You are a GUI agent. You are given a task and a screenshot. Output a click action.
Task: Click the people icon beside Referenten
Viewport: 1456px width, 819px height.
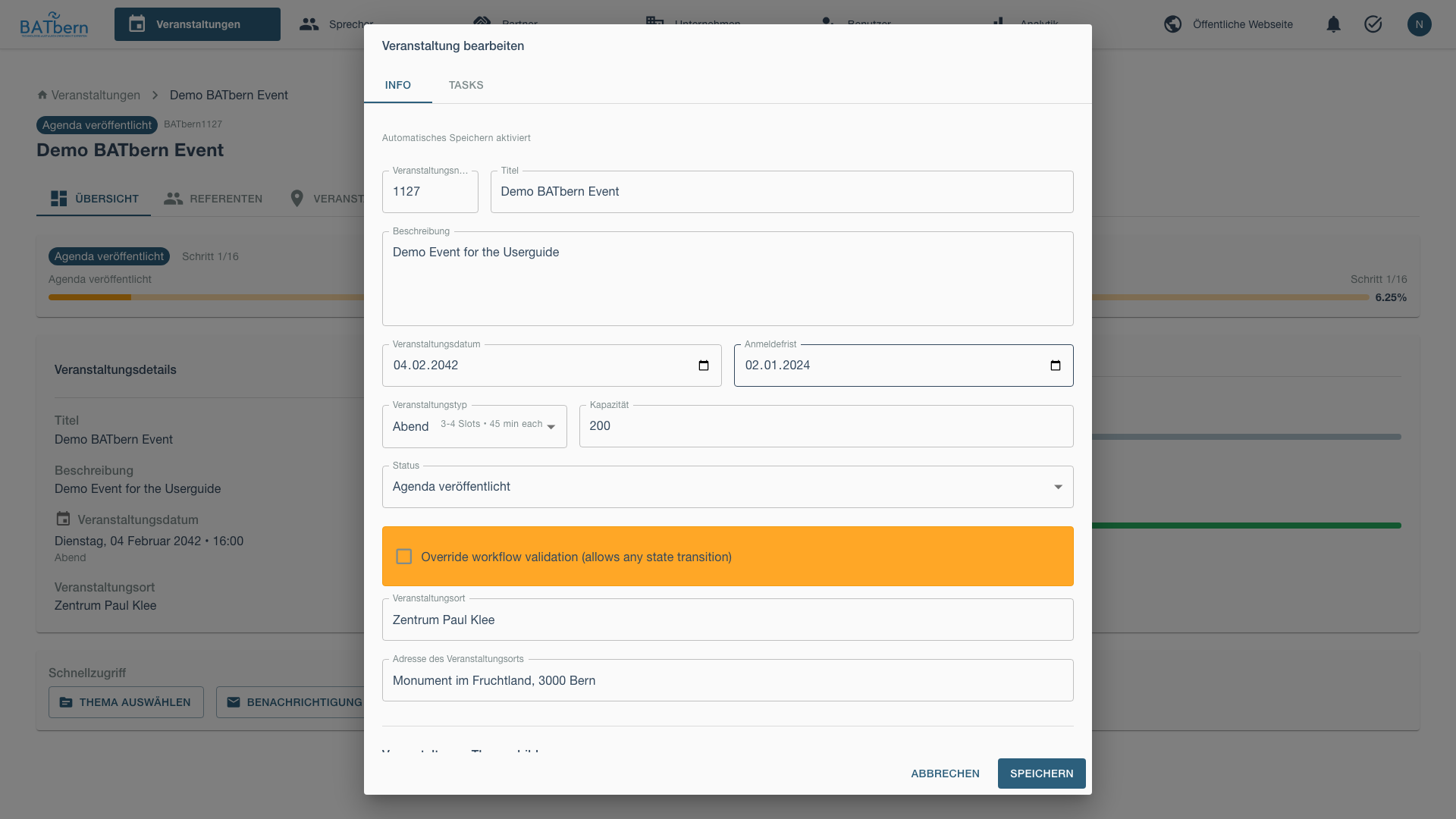tap(173, 199)
